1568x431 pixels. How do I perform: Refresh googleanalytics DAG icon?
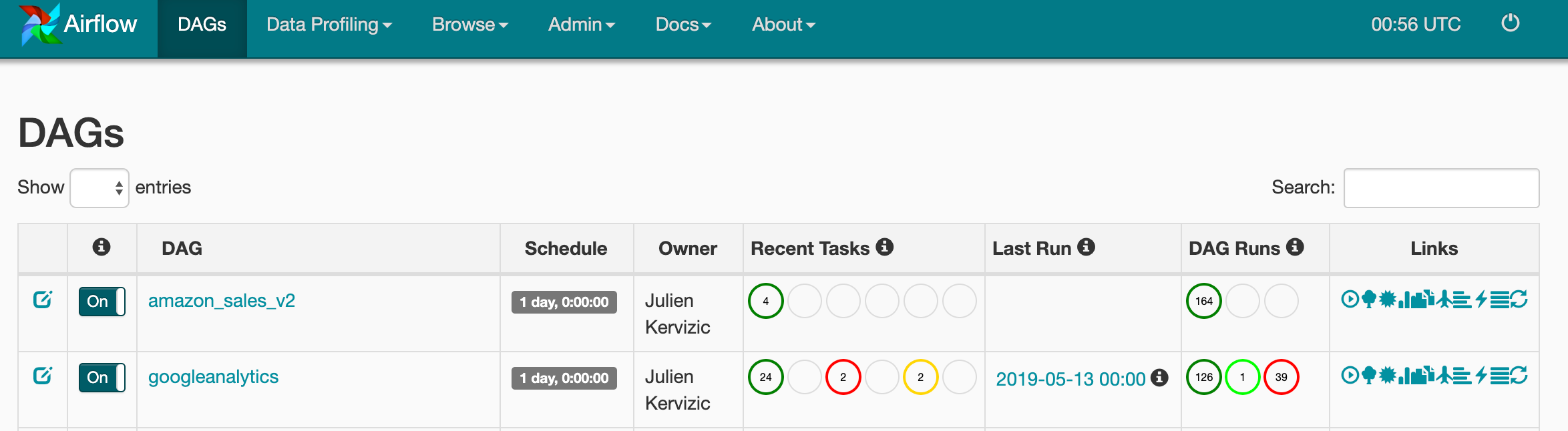(x=1519, y=375)
